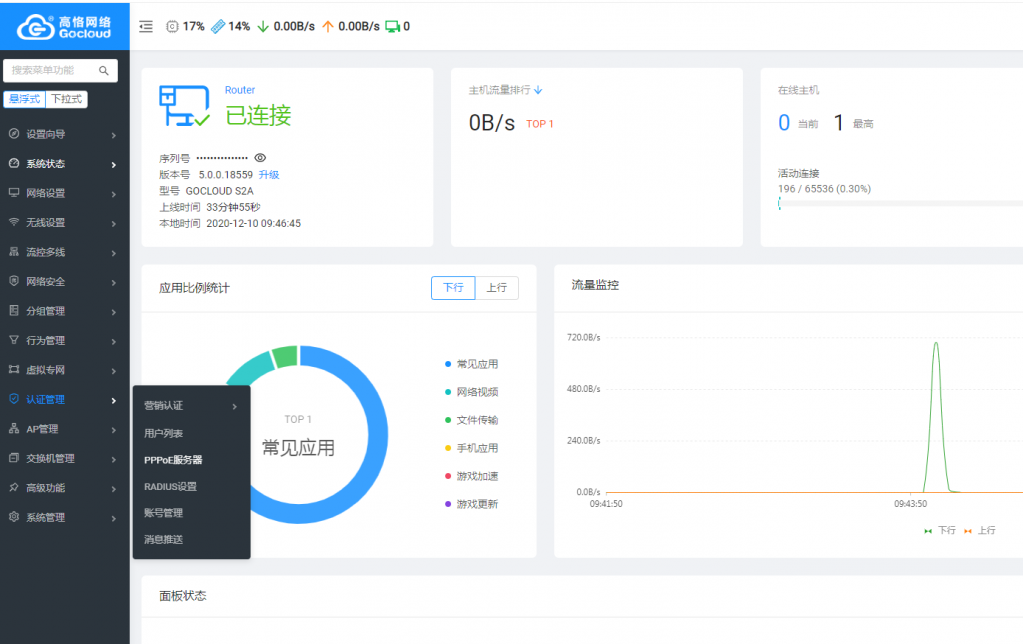Open PPPoE服务器 from the flyout menu
Screen dimensions: 1023x644
tap(173, 460)
